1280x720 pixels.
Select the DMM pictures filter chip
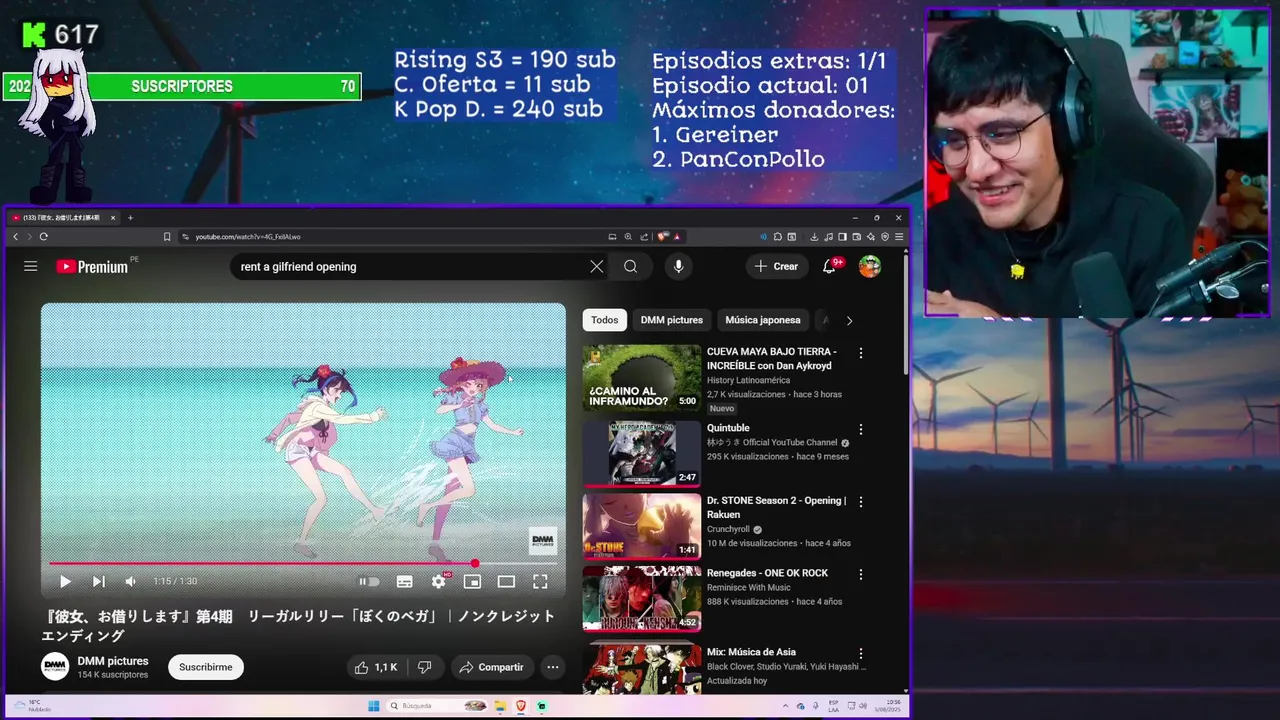pyautogui.click(x=672, y=320)
